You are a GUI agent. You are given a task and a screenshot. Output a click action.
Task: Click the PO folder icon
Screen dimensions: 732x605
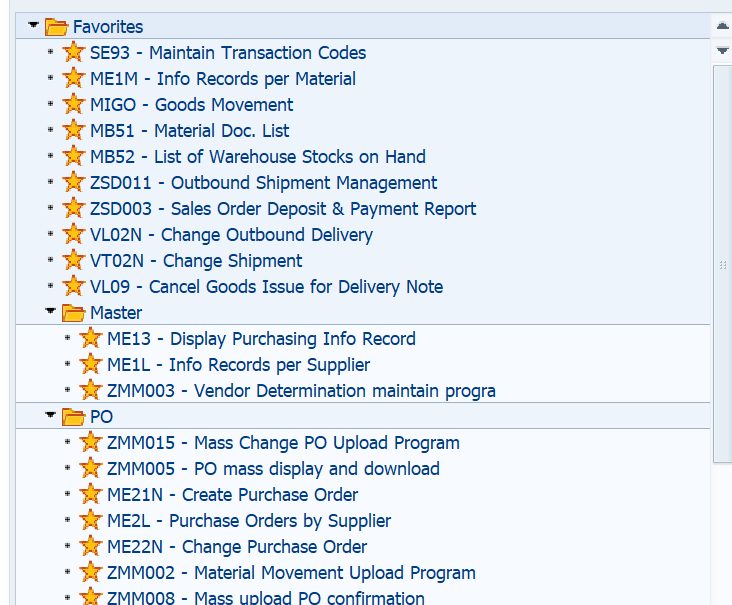[x=73, y=417]
